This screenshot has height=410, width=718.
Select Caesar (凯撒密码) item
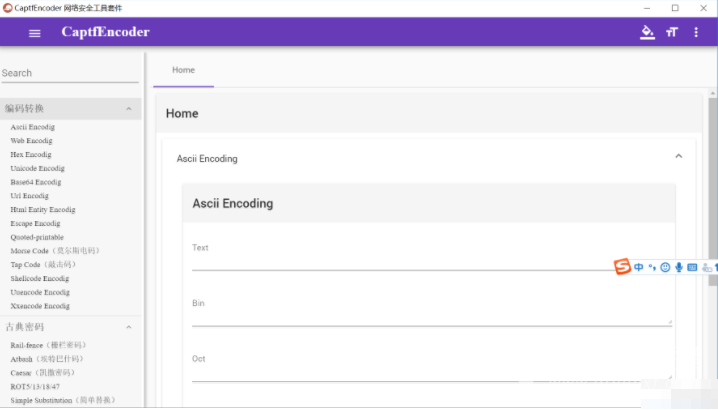[43, 372]
